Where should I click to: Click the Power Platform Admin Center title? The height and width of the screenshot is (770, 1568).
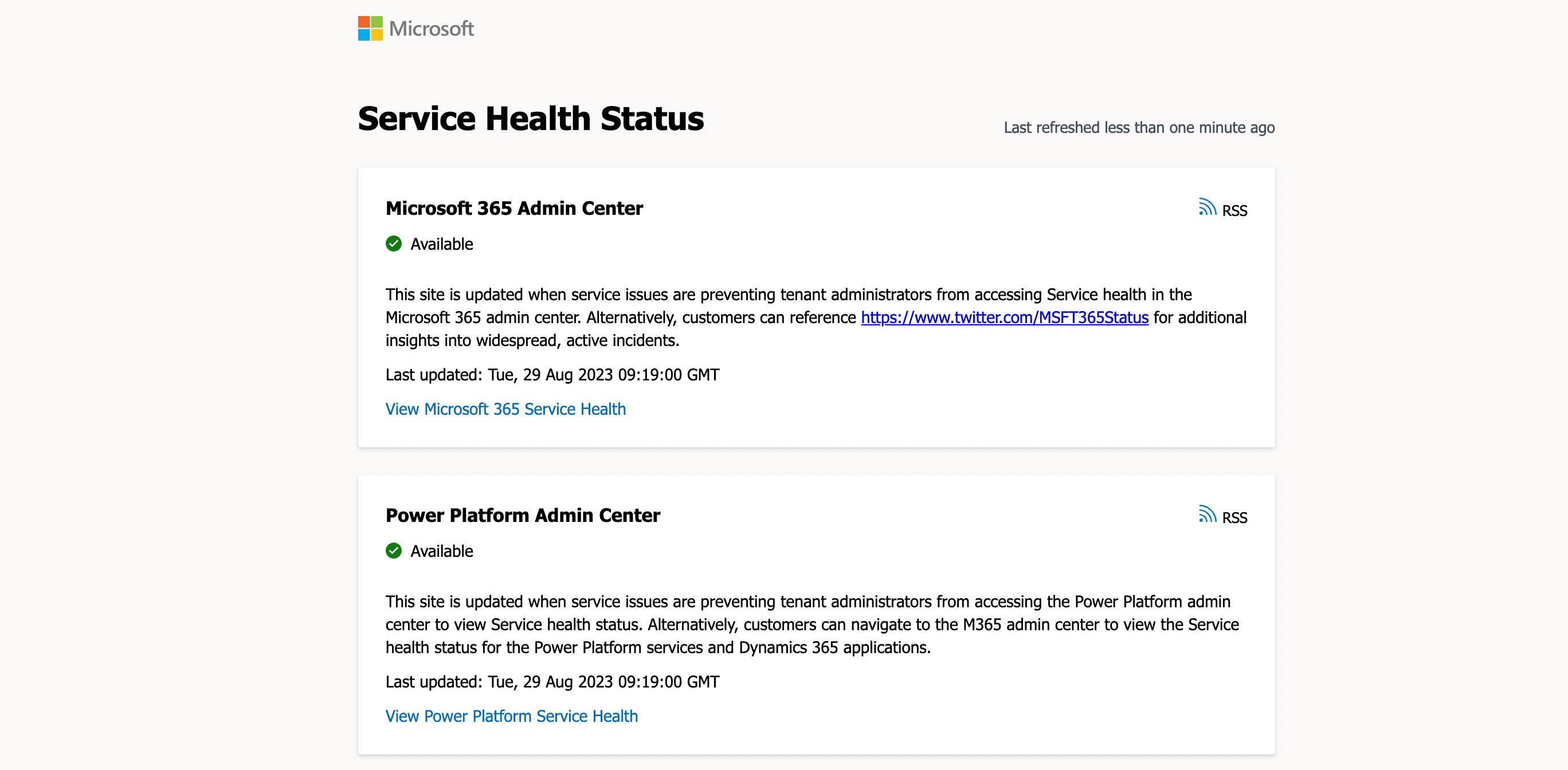(523, 515)
